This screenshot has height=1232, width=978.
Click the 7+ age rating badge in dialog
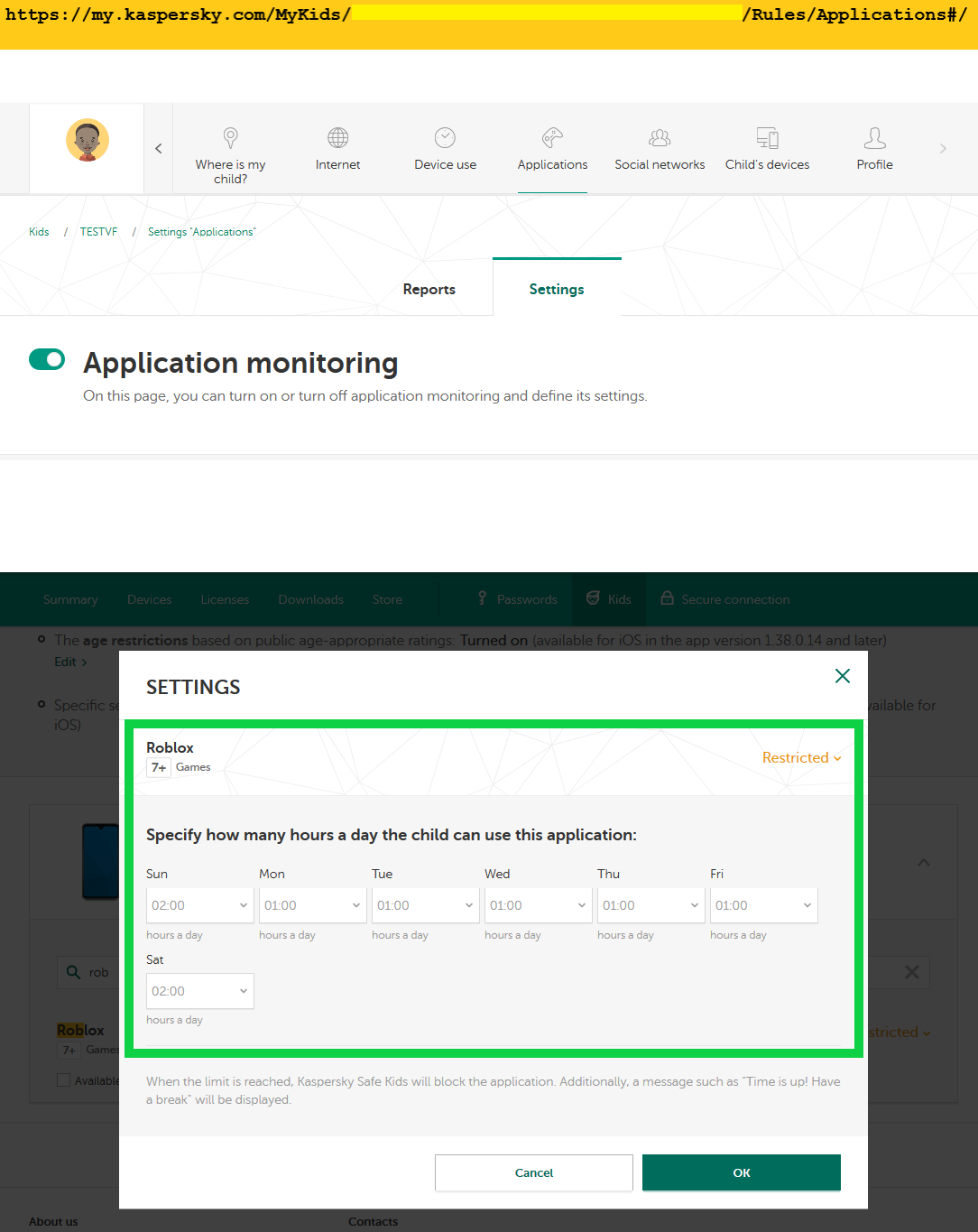tap(159, 767)
